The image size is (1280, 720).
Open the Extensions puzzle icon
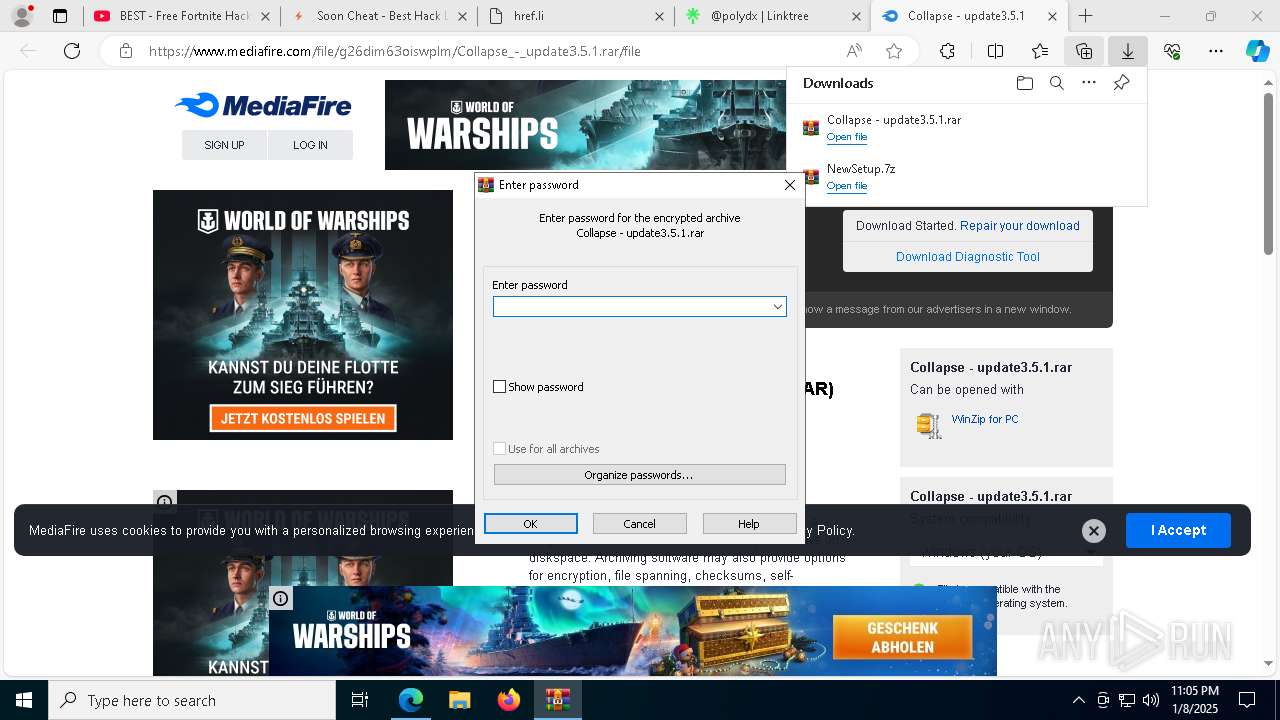(x=948, y=51)
